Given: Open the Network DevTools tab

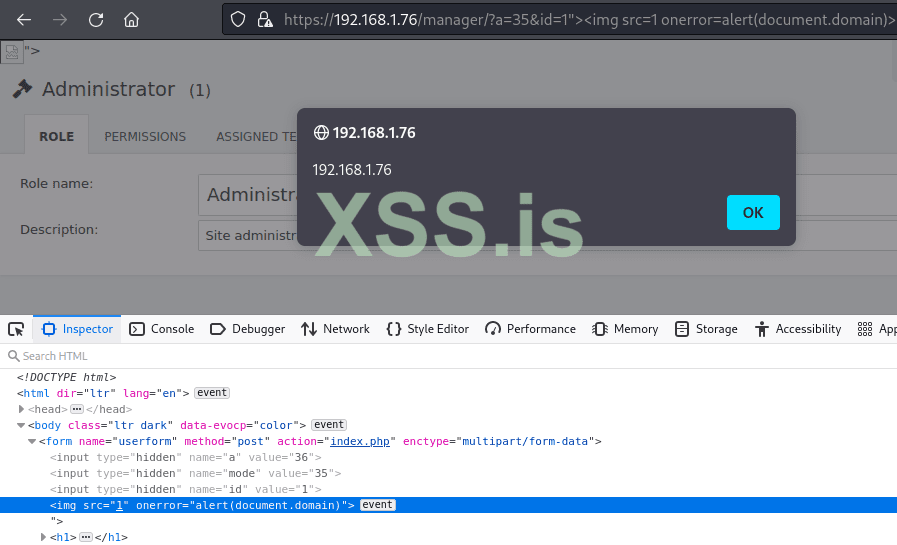Looking at the screenshot, I should [335, 329].
